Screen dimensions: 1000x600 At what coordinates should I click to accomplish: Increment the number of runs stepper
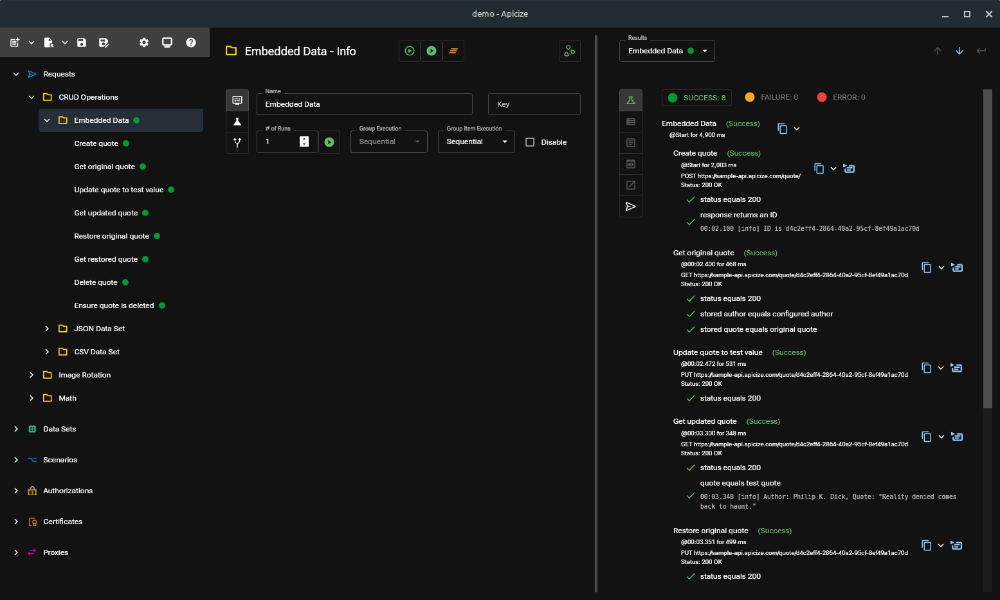click(304, 138)
